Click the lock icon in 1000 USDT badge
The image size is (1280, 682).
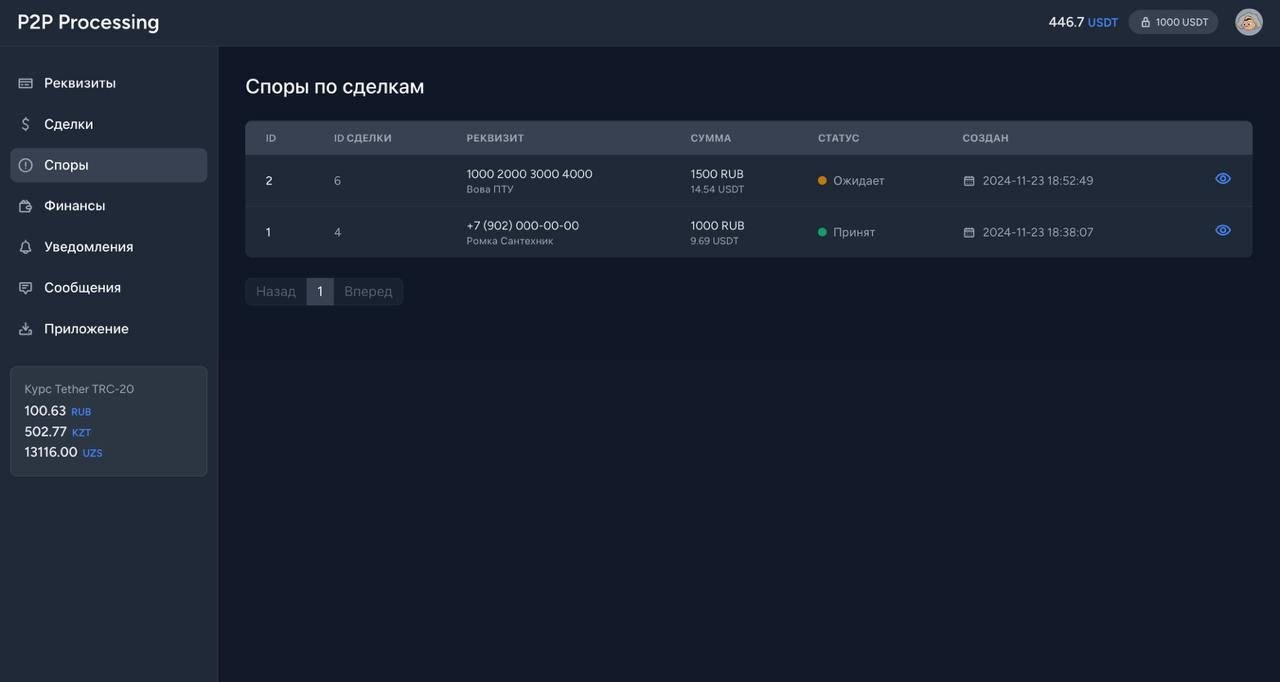(1146, 22)
